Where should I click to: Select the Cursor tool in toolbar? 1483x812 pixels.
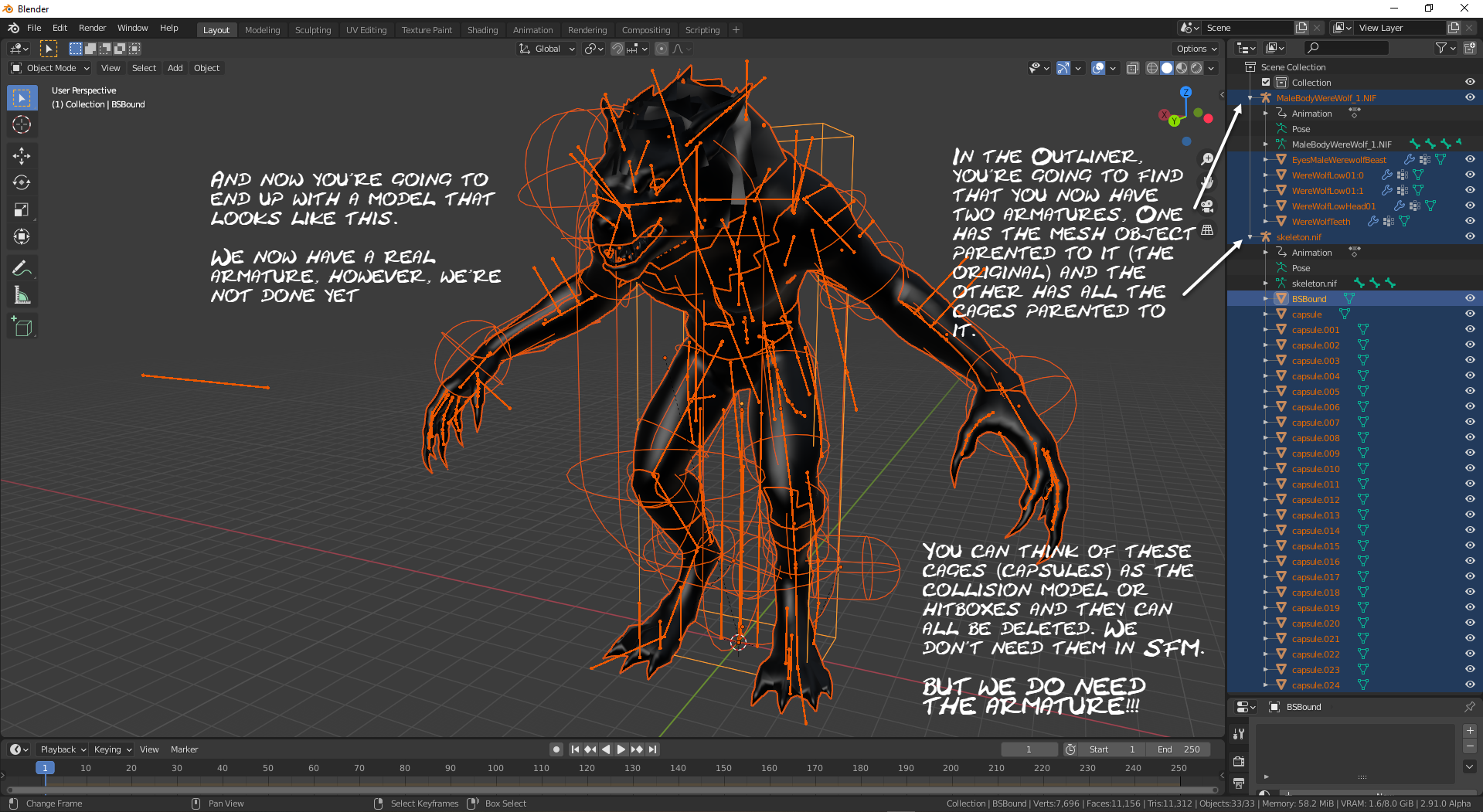click(22, 125)
